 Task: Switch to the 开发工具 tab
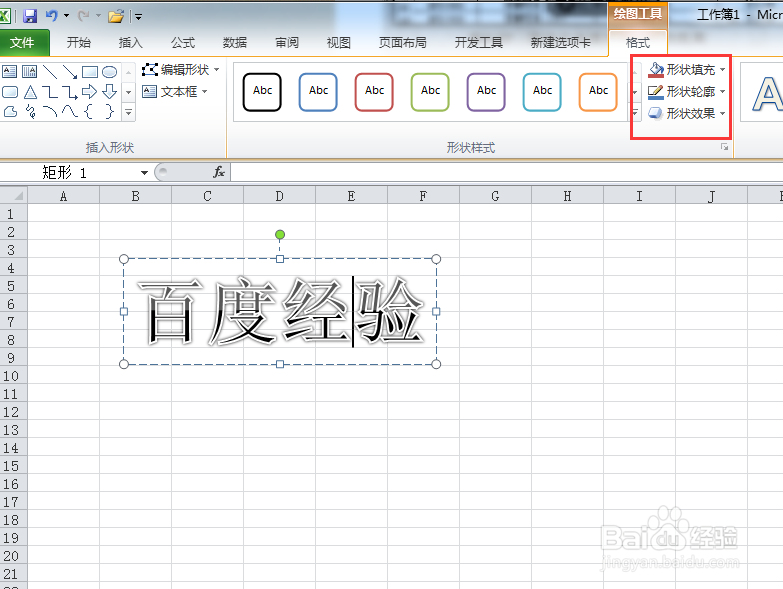[479, 43]
